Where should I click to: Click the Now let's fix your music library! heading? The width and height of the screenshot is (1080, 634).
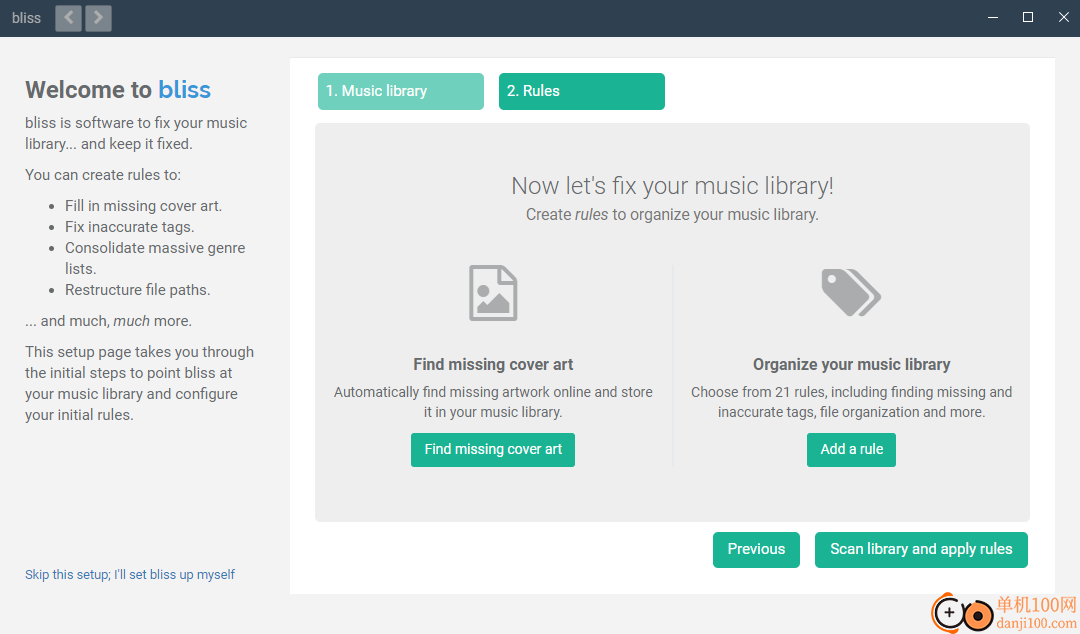point(672,186)
